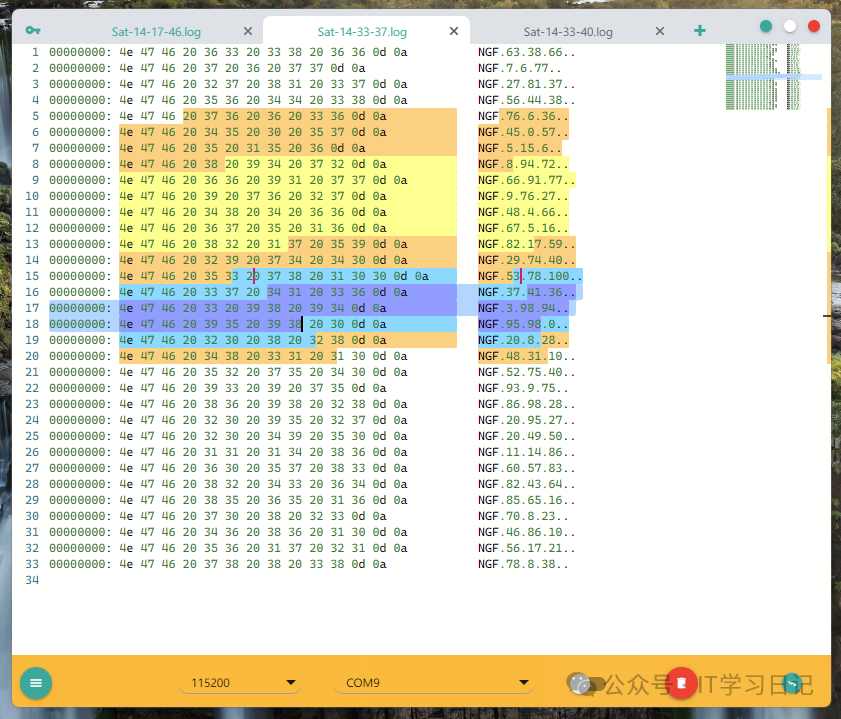Expand the COM9 port dropdown
841x719 pixels.
[x=434, y=683]
